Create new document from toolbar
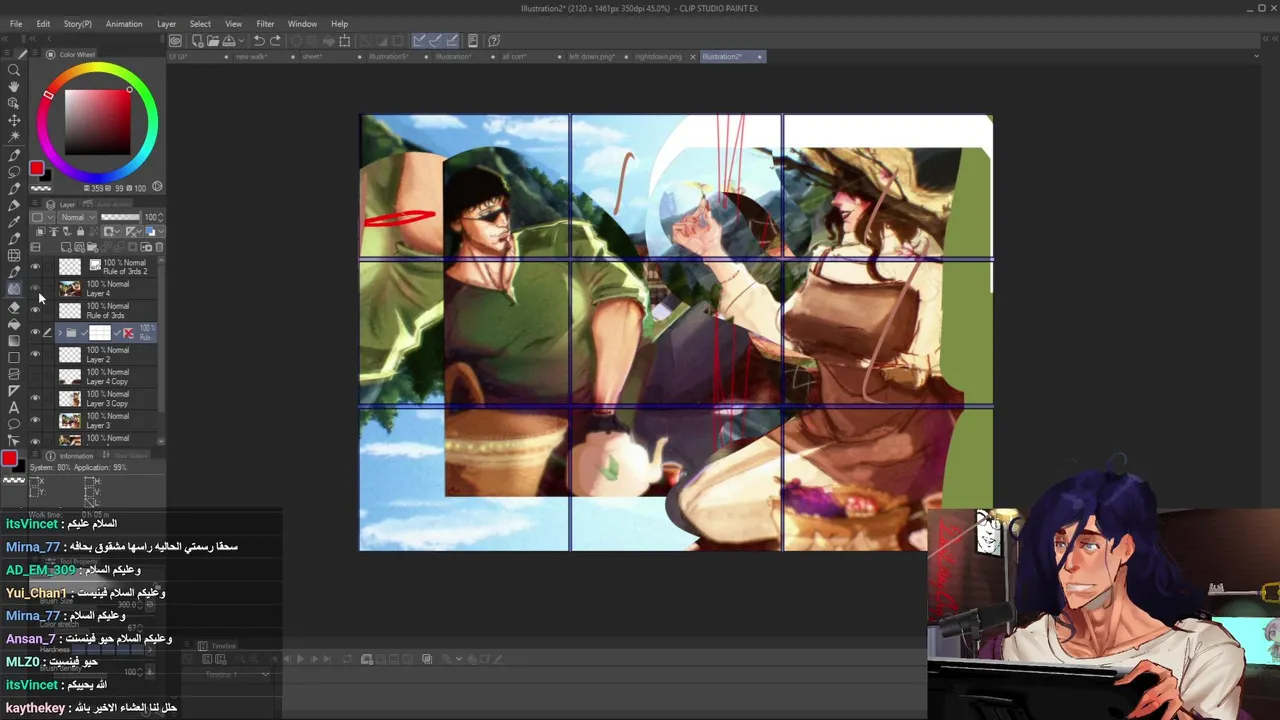1280x720 pixels. [198, 41]
